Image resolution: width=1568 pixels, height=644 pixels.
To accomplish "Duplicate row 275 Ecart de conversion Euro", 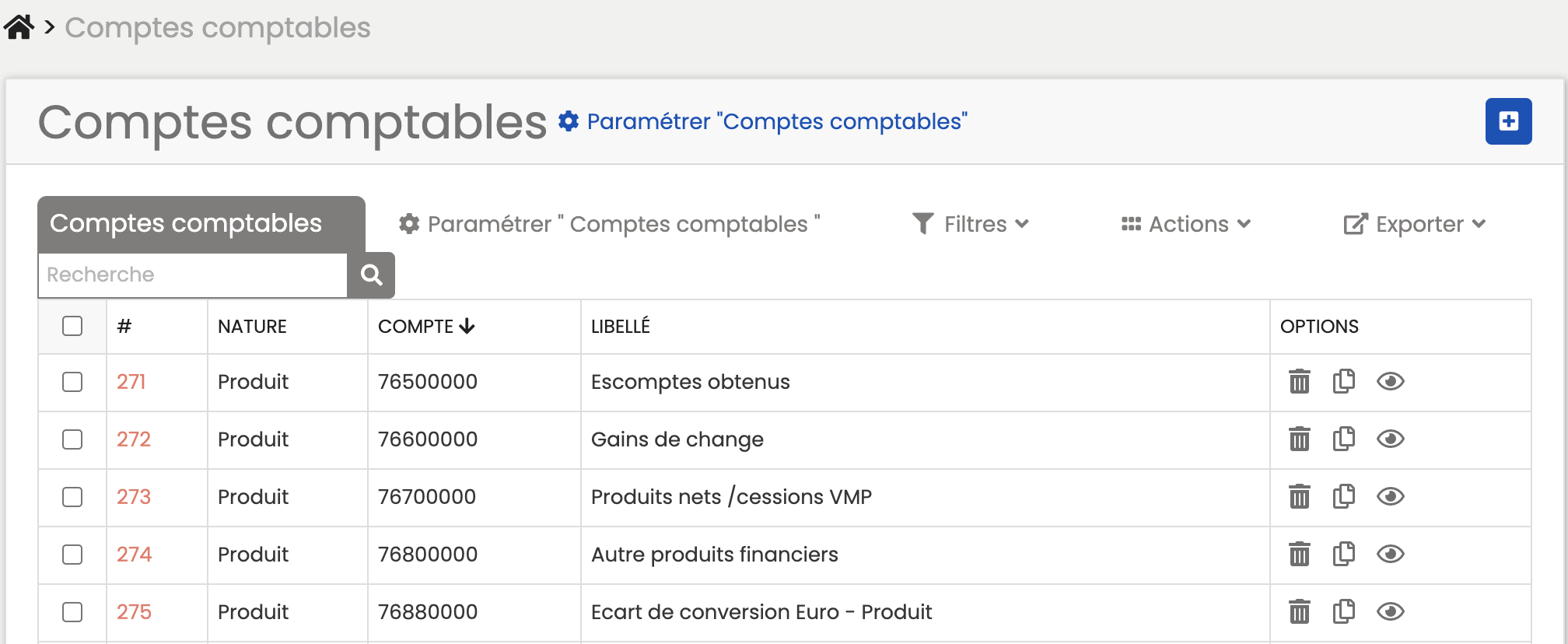I will pos(1344,612).
